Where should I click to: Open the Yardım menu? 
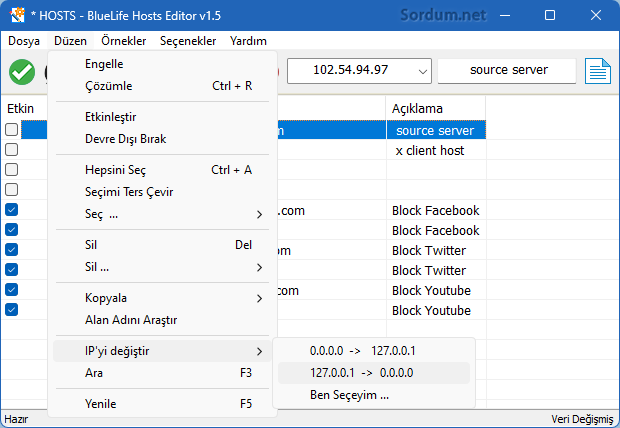[x=248, y=41]
